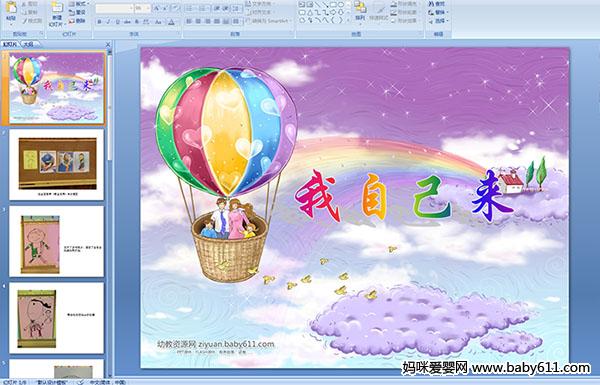
Task: Toggle Bold formatting in the ribbon
Action: 99,22
